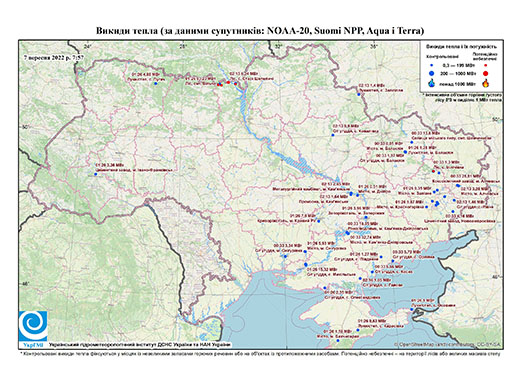Screen dimensions: 520x368
Task: Click the 7 September 2022 date label
Action: point(54,57)
